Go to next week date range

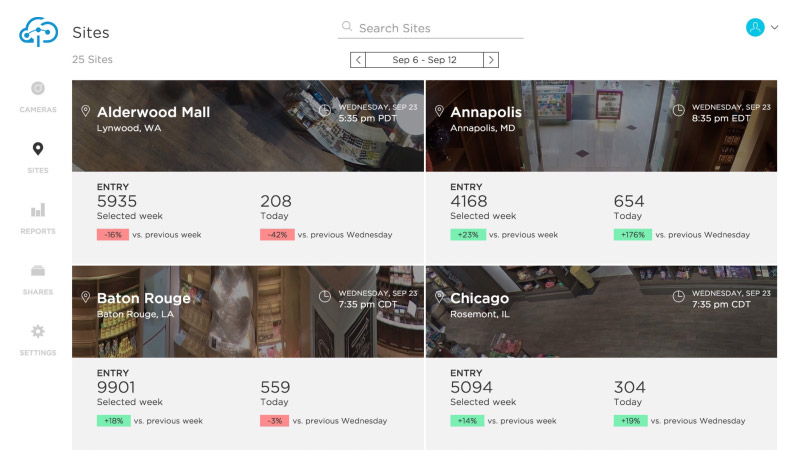pyautogui.click(x=490, y=60)
